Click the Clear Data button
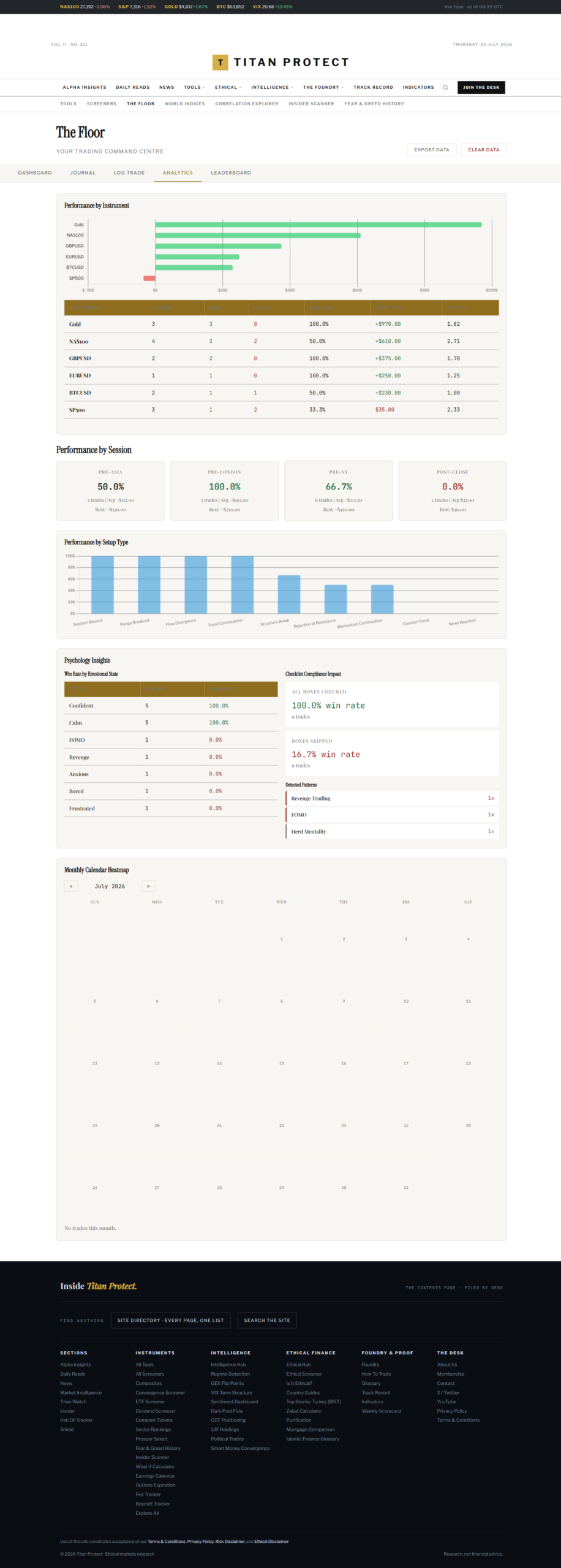The height and width of the screenshot is (1568, 561). pos(484,150)
